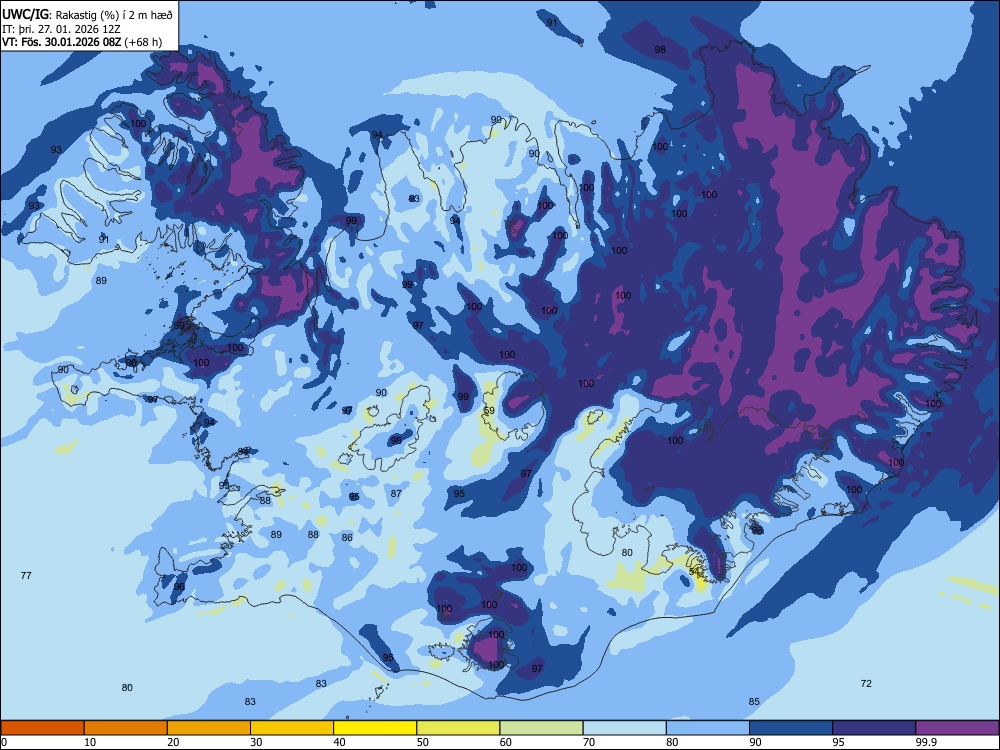Viewport: 1000px width, 750px height.
Task: Click the '77' humidity value on the map
Action: [x=26, y=575]
